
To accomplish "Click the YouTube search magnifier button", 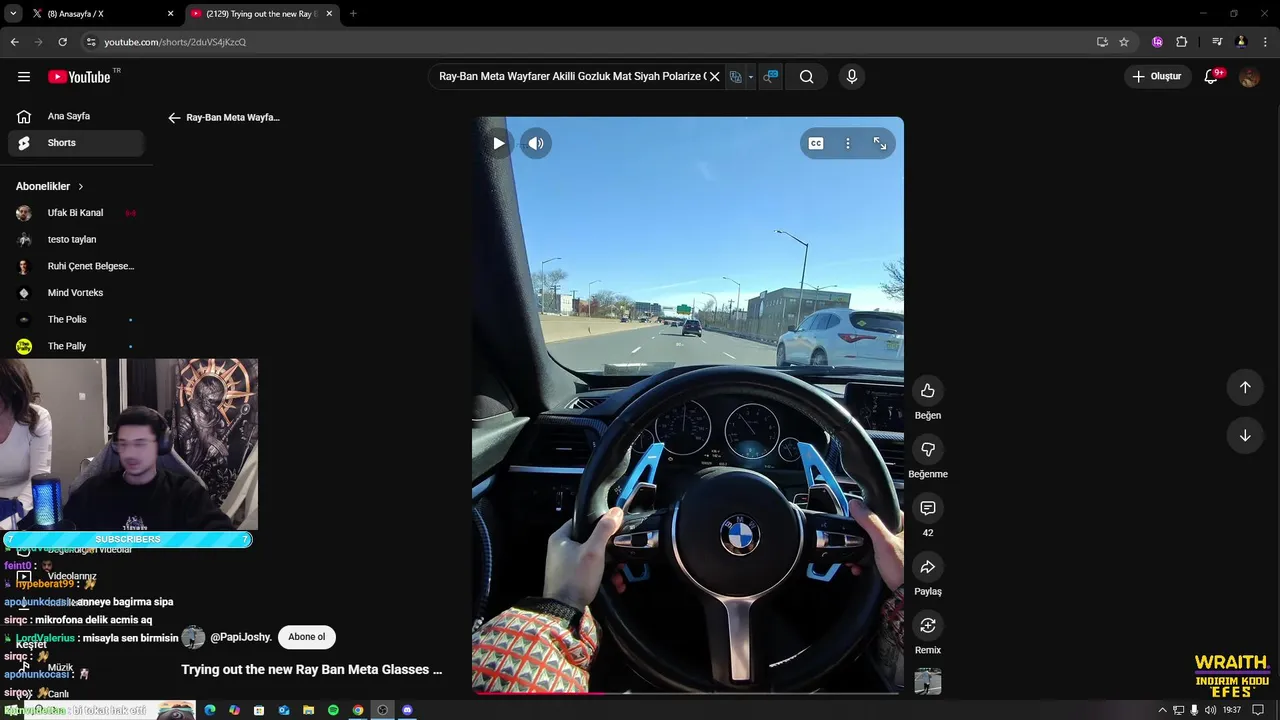I will tap(806, 77).
